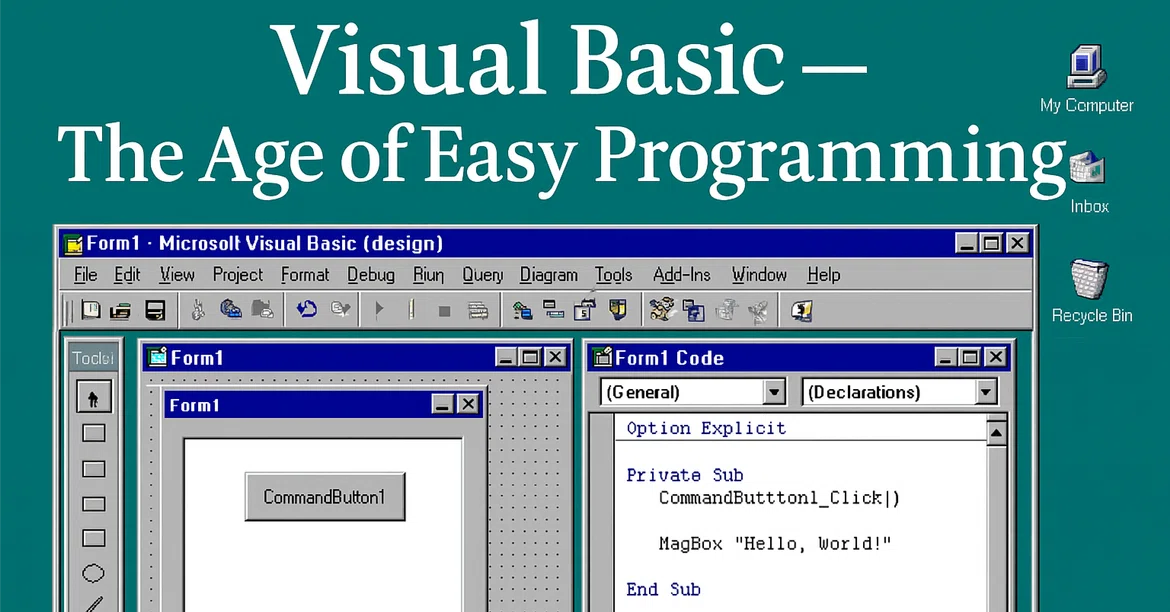
Task: Open the Edit menu
Action: pos(127,275)
